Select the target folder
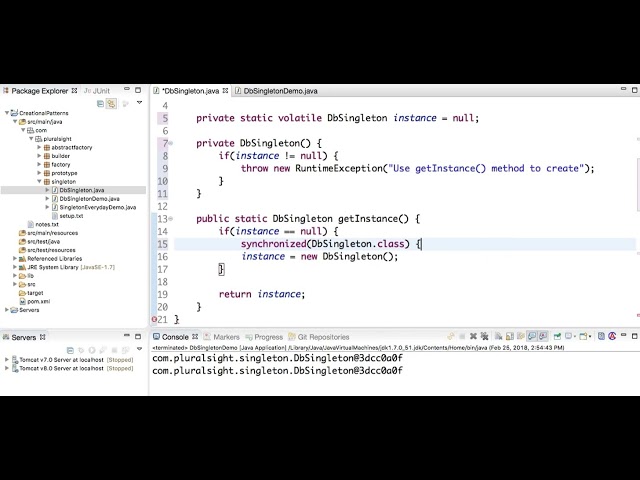The height and width of the screenshot is (480, 640). [x=35, y=293]
